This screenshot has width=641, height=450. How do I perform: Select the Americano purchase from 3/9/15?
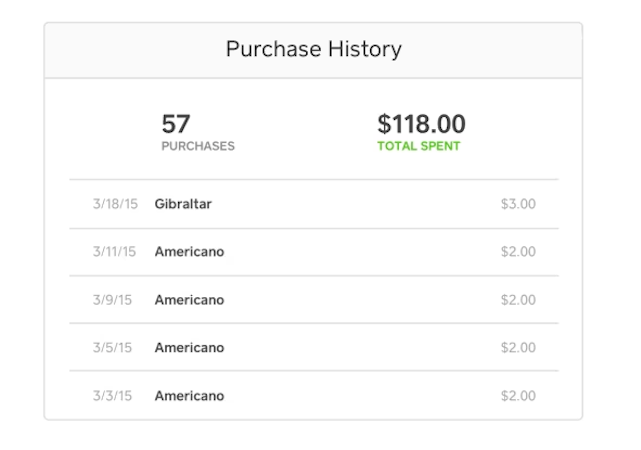click(x=189, y=300)
